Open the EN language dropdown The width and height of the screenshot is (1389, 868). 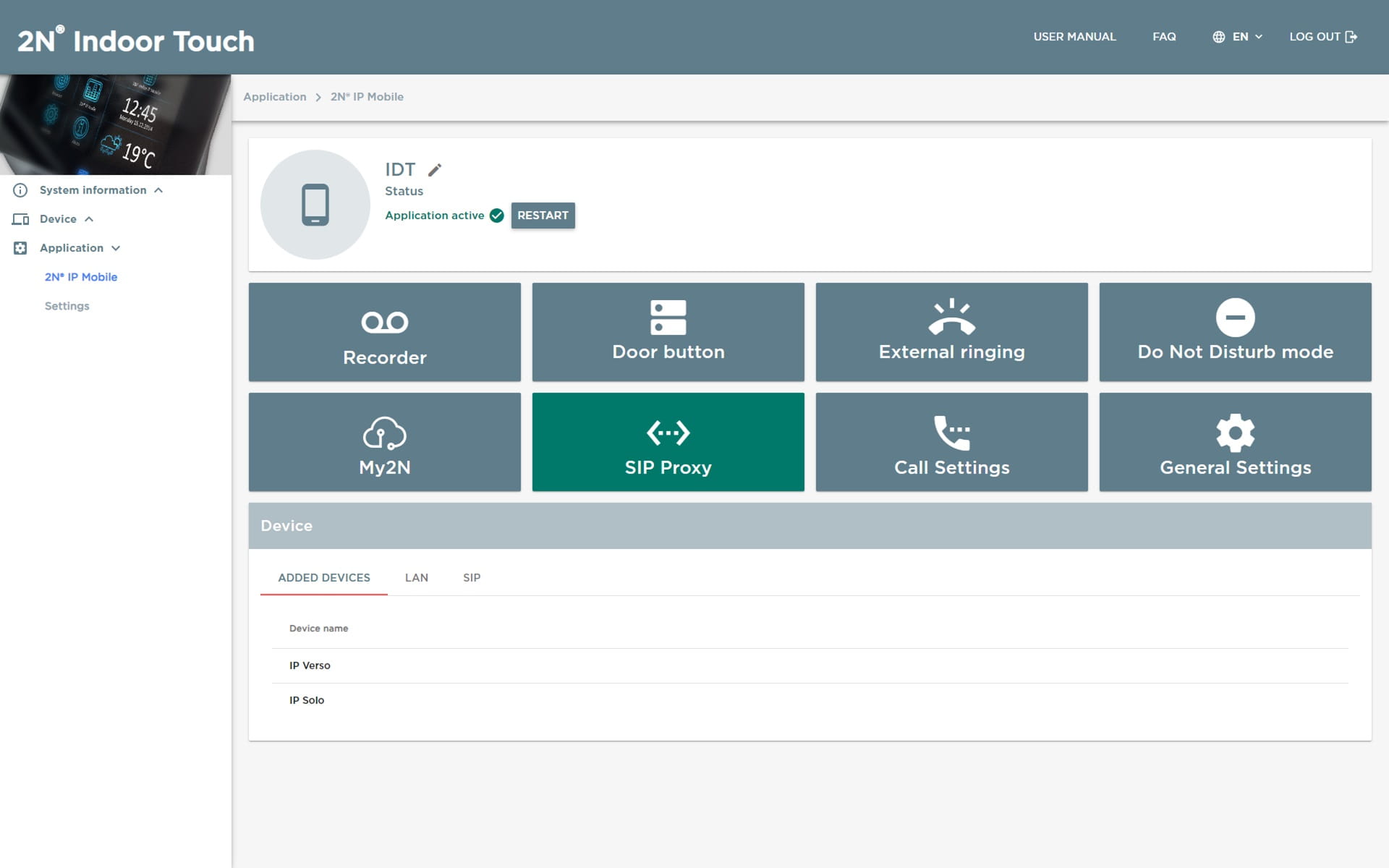[x=1238, y=37]
